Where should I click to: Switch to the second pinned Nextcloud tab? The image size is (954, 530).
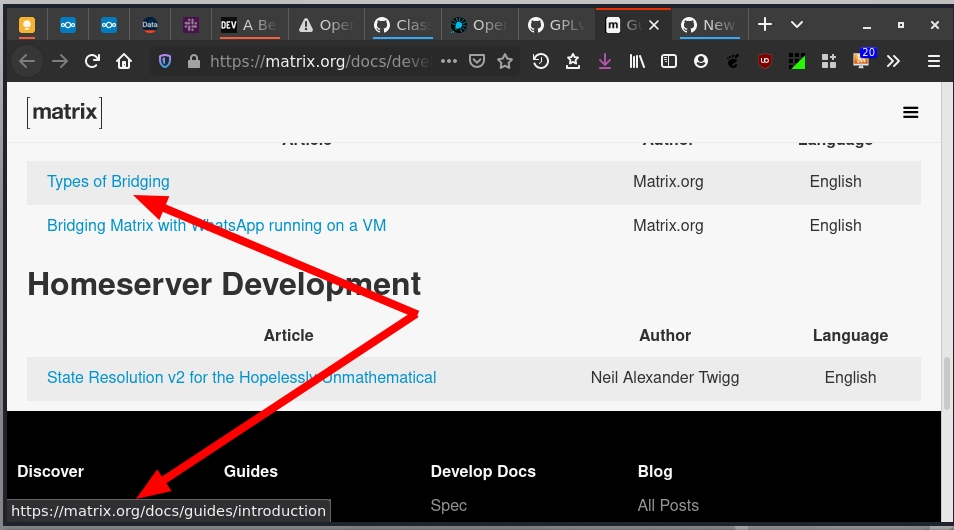[x=109, y=25]
